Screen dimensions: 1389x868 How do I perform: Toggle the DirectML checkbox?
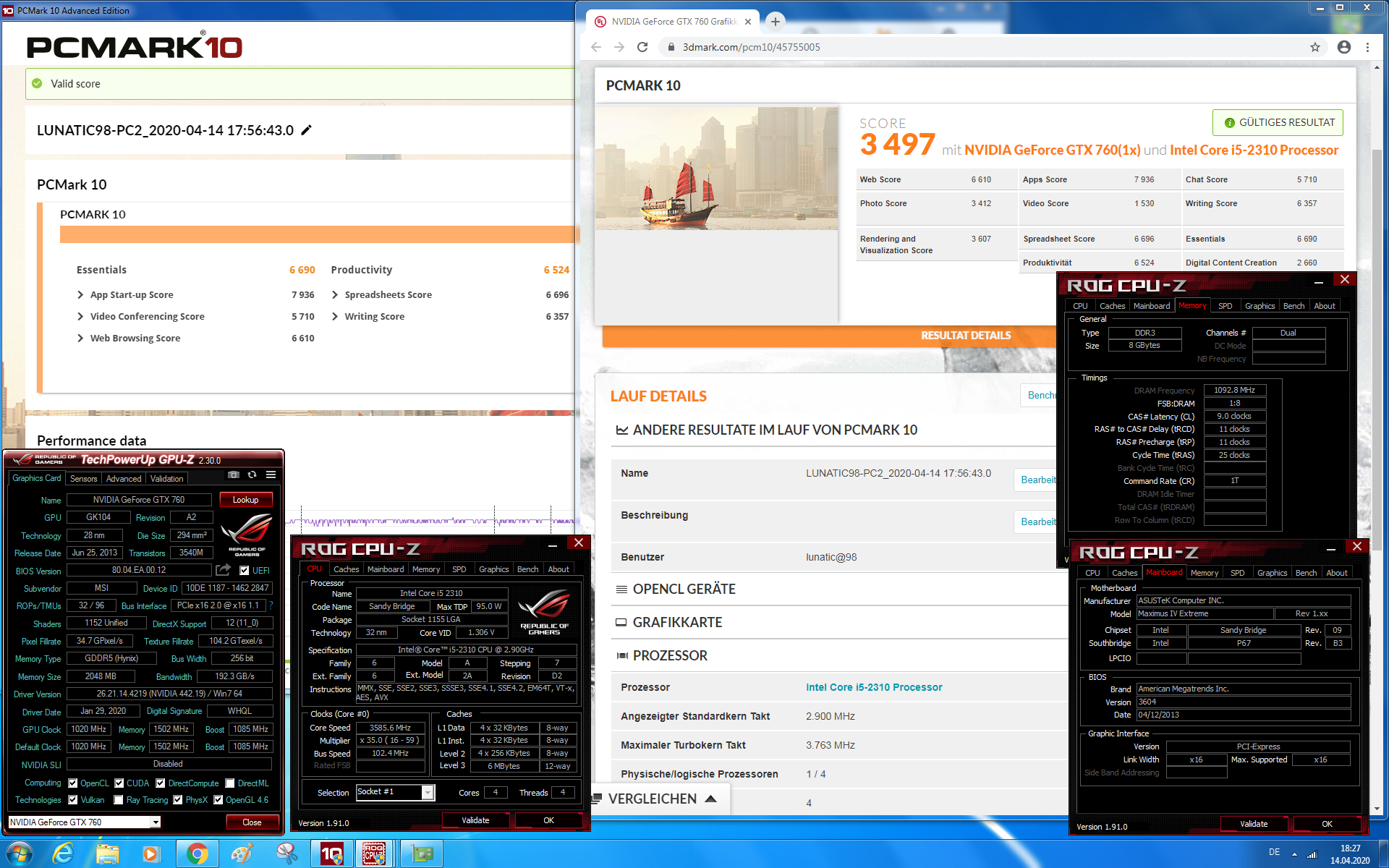(x=230, y=783)
